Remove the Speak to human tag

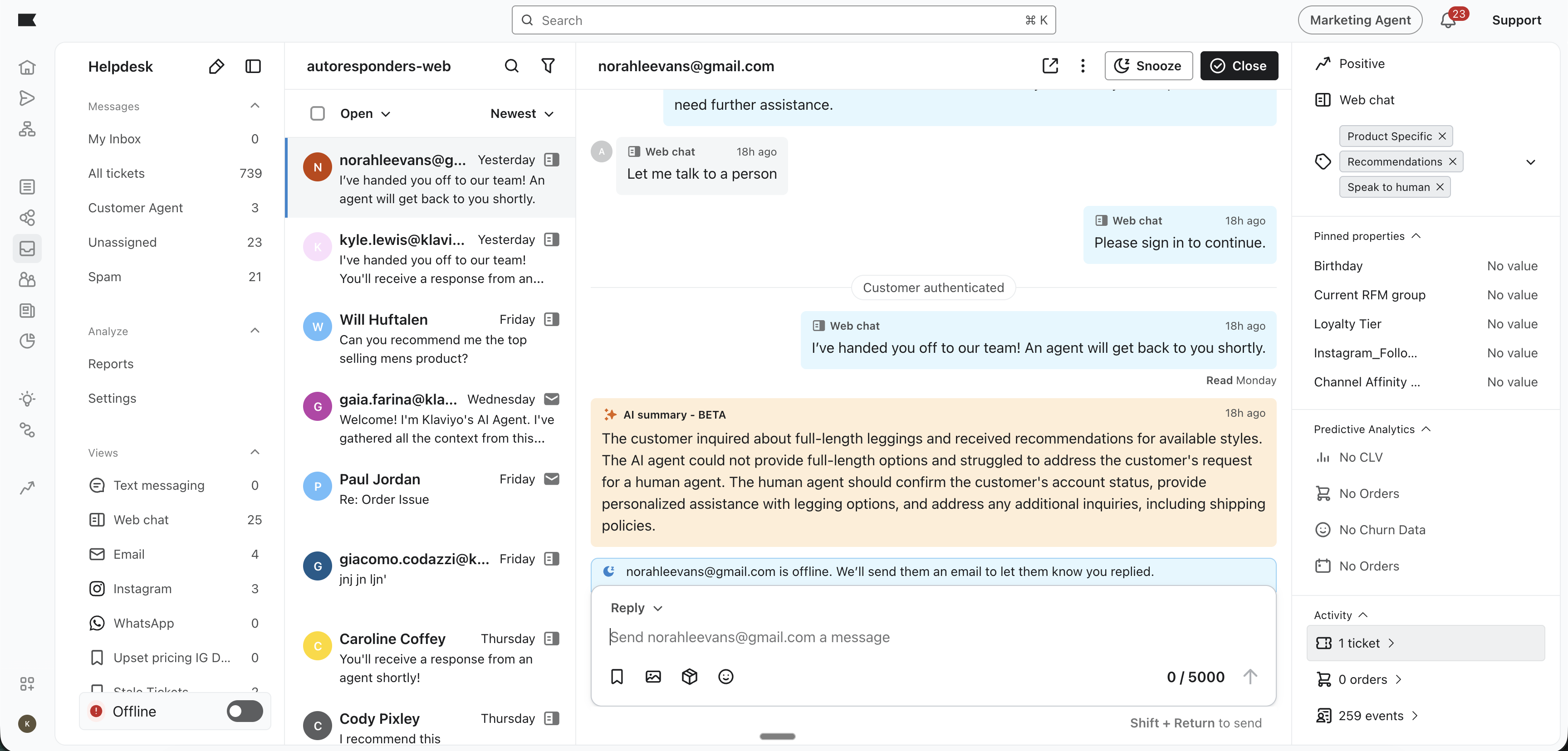1440,187
